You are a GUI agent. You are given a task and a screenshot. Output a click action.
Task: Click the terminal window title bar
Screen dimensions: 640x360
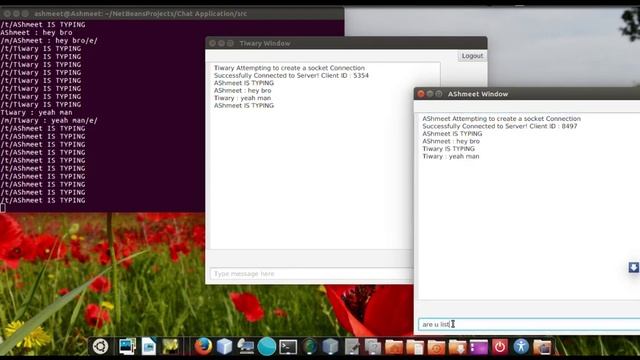pyautogui.click(x=172, y=13)
